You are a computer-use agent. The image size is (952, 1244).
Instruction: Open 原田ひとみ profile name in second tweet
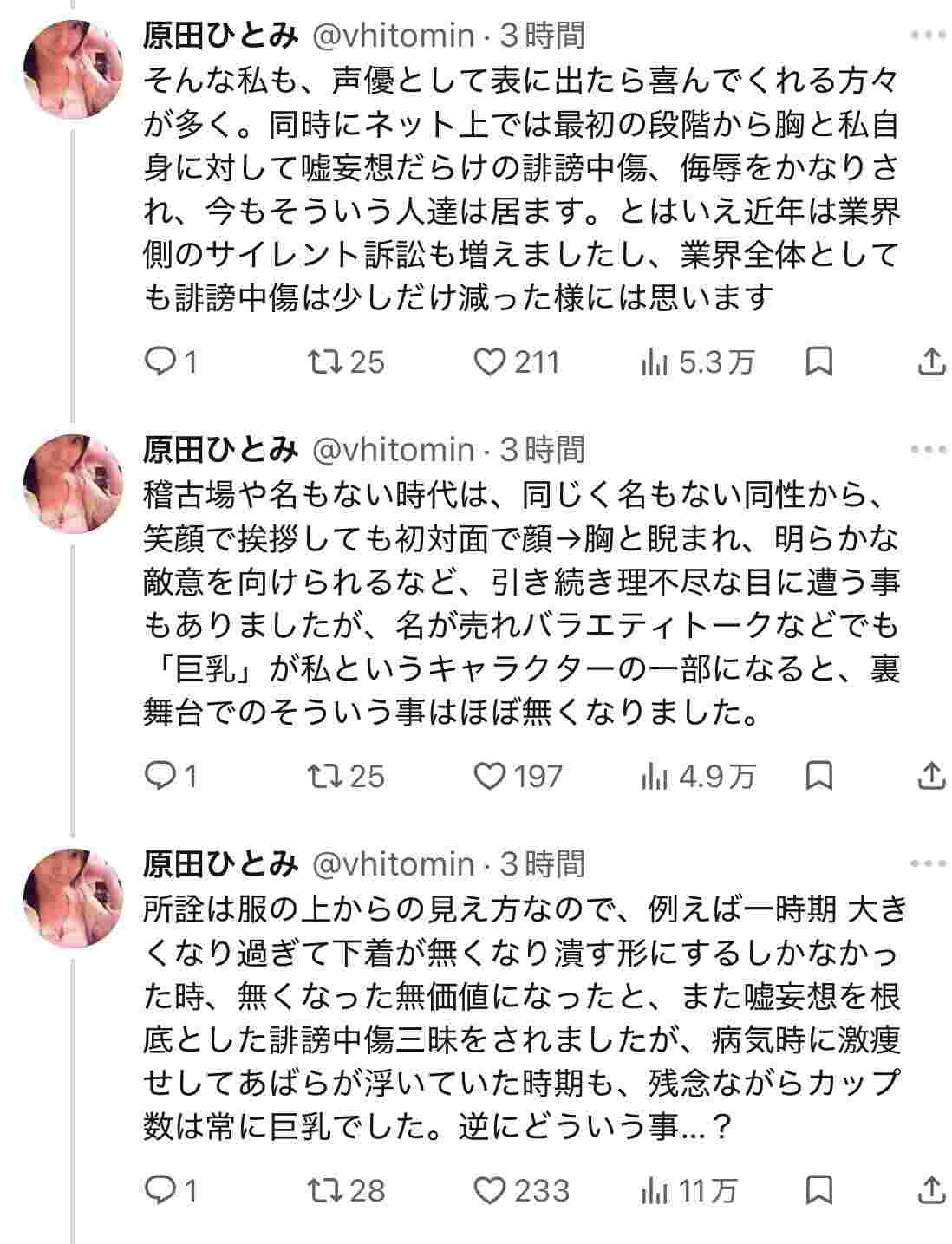220,449
